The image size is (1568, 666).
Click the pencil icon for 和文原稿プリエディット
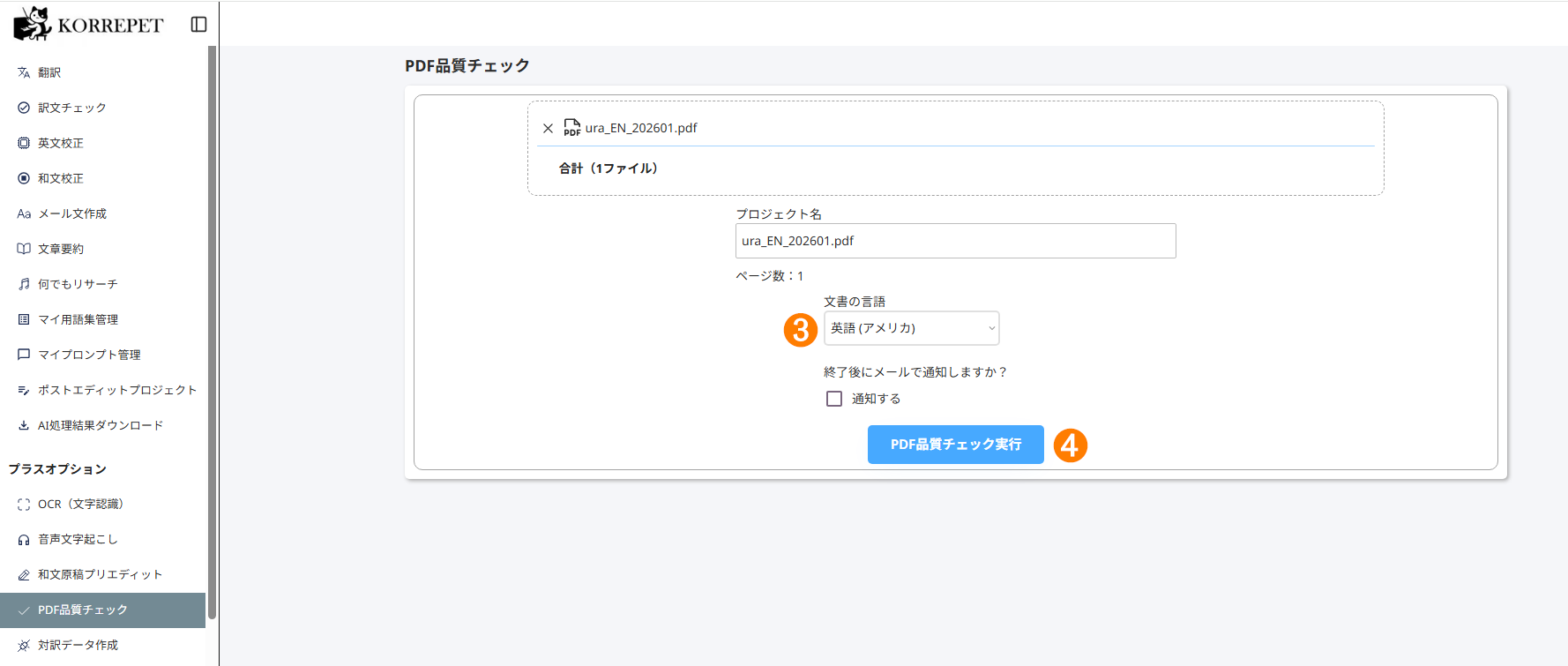[x=24, y=575]
